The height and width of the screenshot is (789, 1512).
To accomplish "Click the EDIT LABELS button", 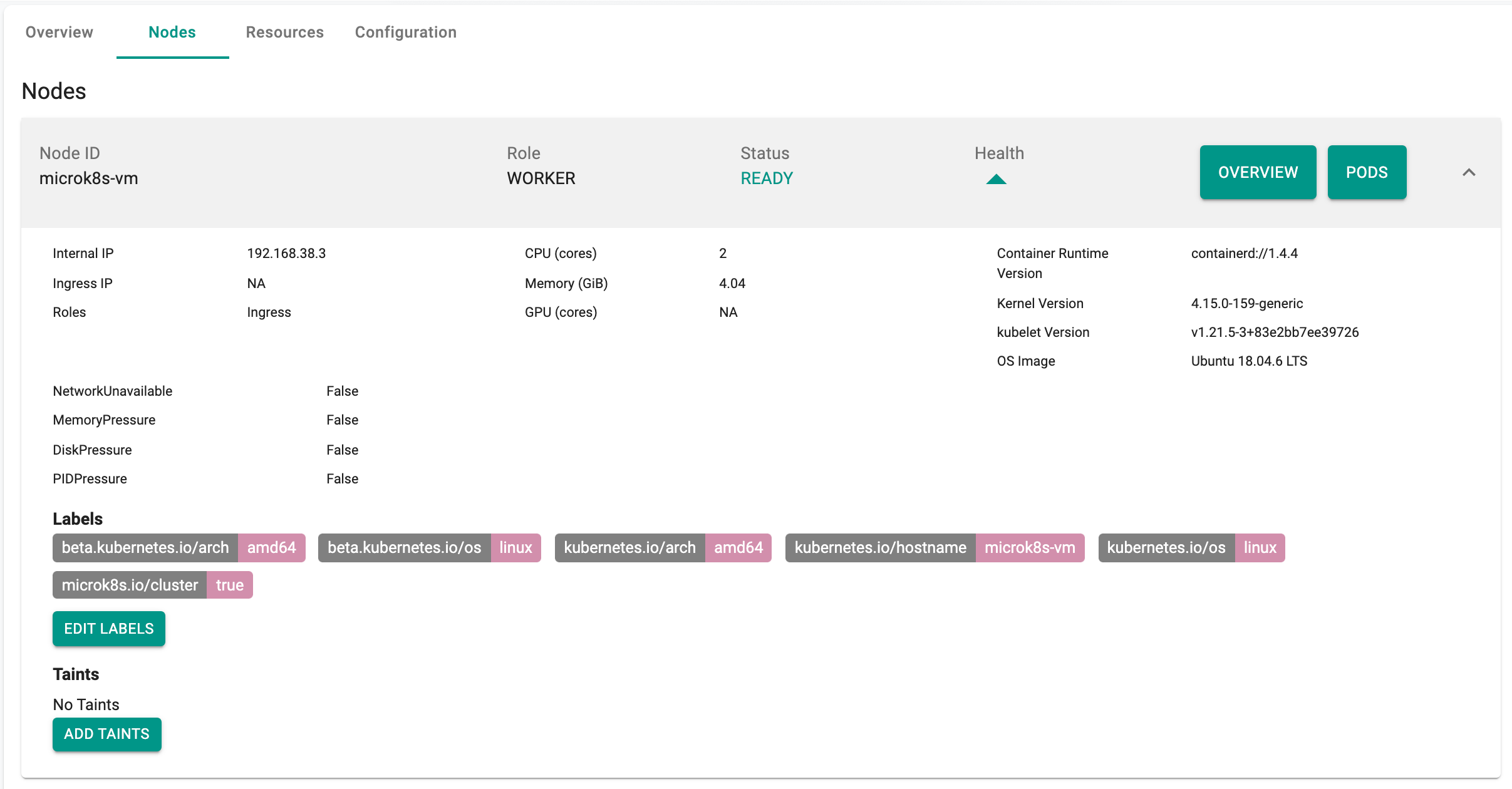I will point(109,628).
